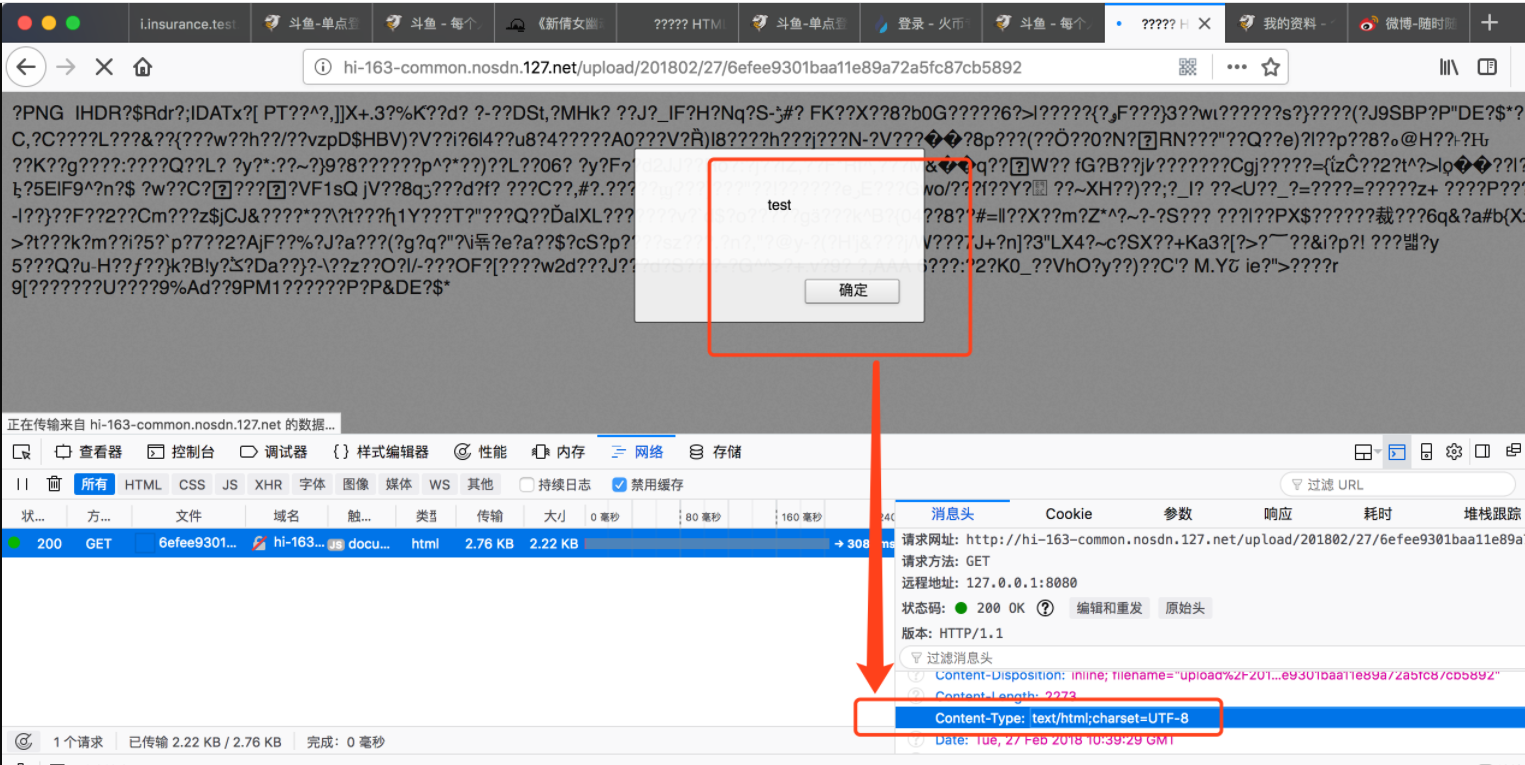1525x765 pixels.
Task: Go forward one page
Action: pyautogui.click(x=66, y=67)
